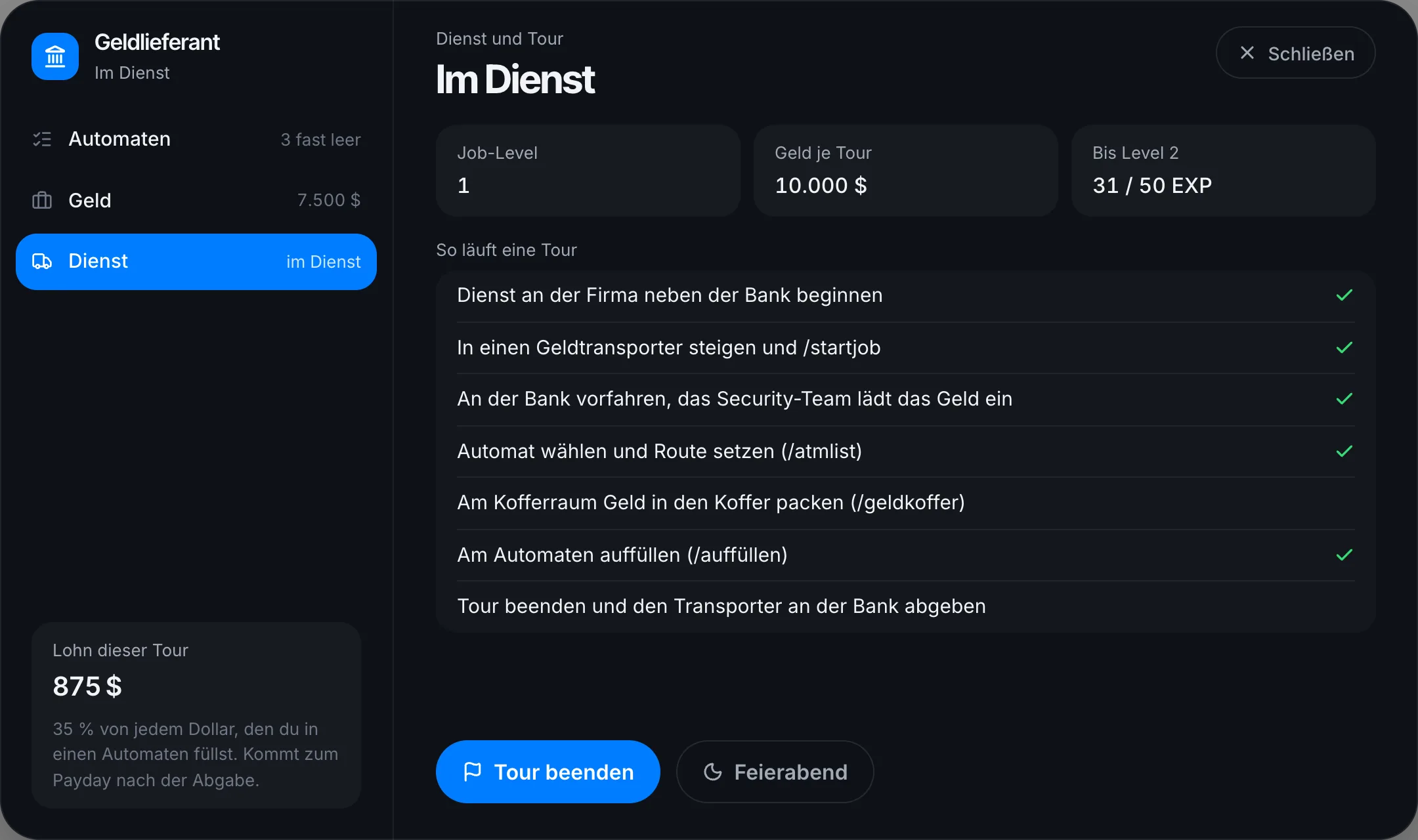Screen dimensions: 1418x840
Task: Click 'Automat wählen und Route setzen' step text
Action: 659,451
